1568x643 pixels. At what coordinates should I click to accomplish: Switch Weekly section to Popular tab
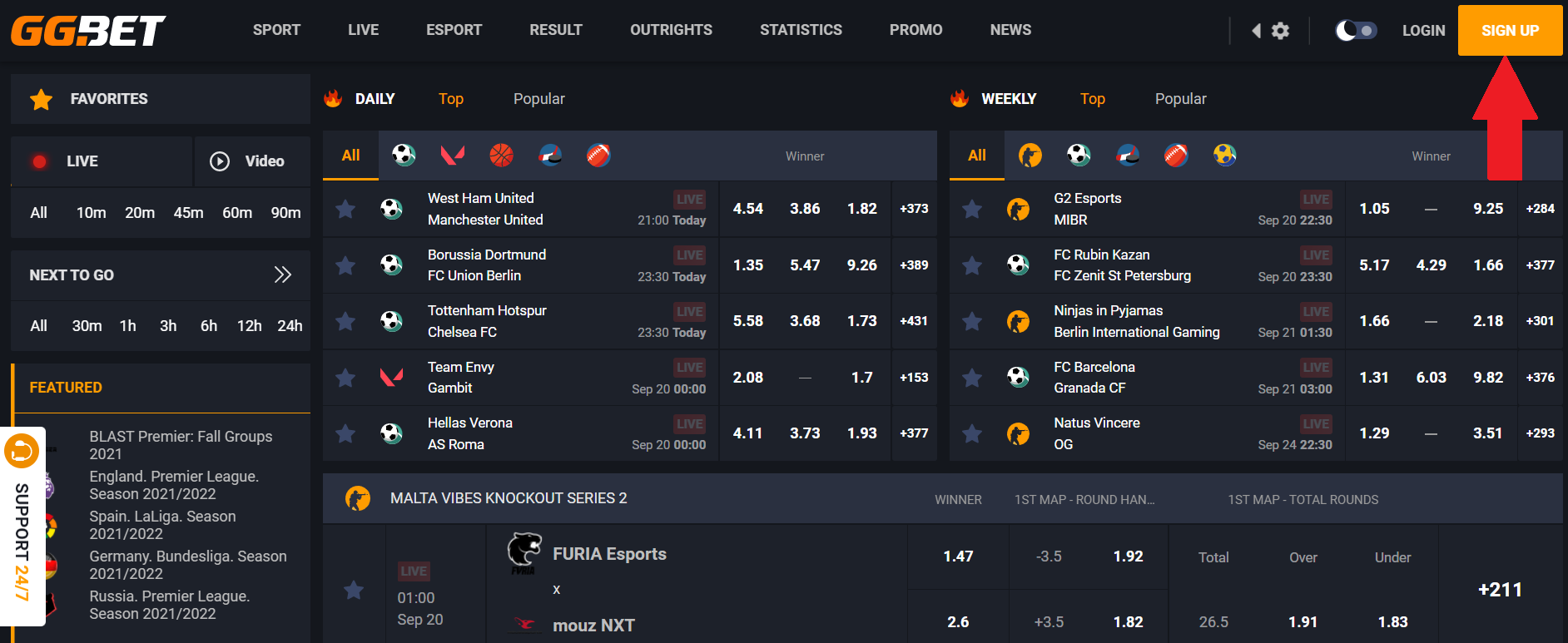(x=1181, y=99)
